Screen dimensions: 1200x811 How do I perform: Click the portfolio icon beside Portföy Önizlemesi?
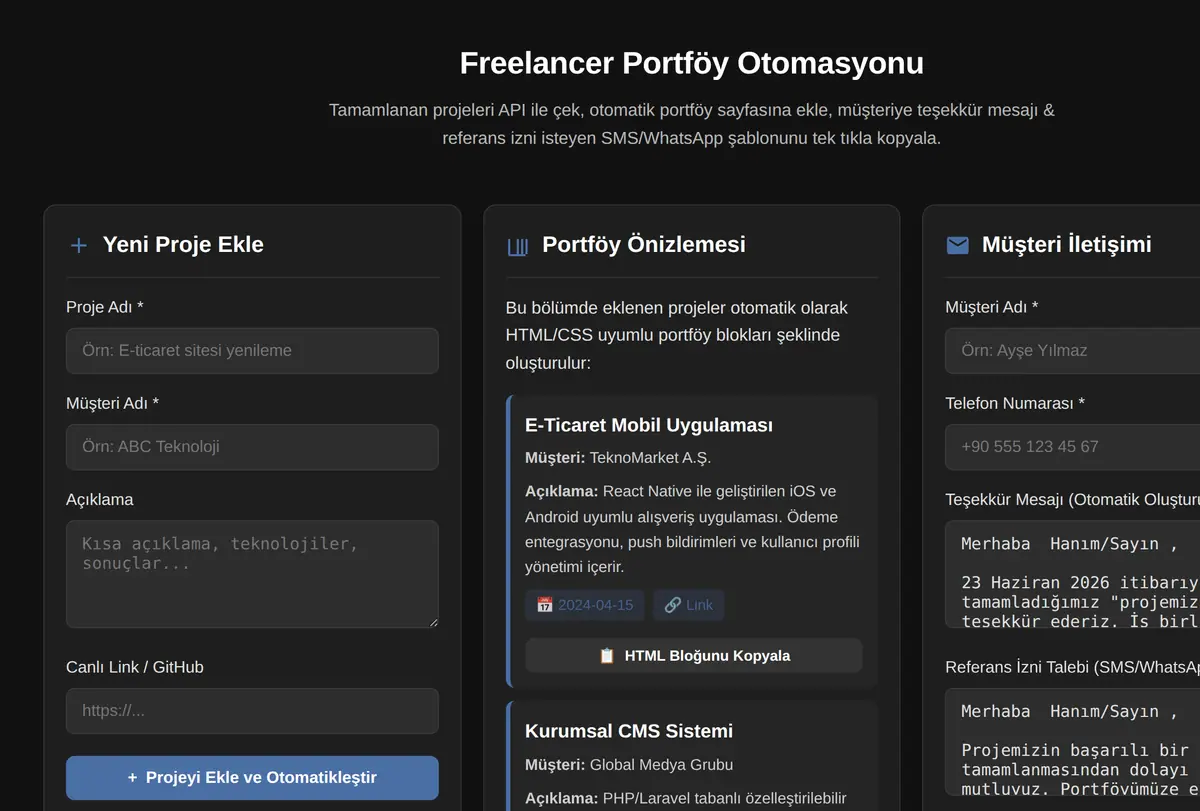[x=518, y=246]
